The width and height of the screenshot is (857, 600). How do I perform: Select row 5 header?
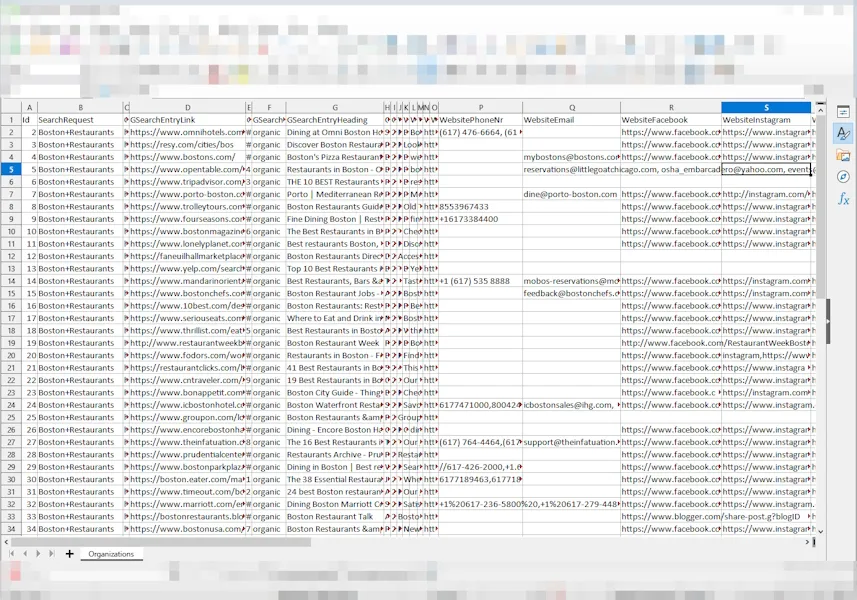point(10,169)
